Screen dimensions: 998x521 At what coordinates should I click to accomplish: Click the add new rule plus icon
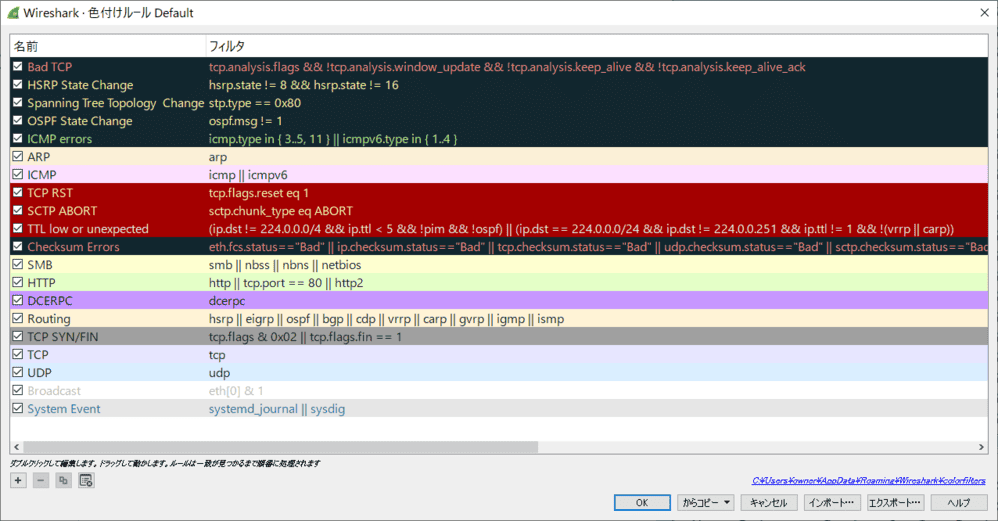click(18, 481)
